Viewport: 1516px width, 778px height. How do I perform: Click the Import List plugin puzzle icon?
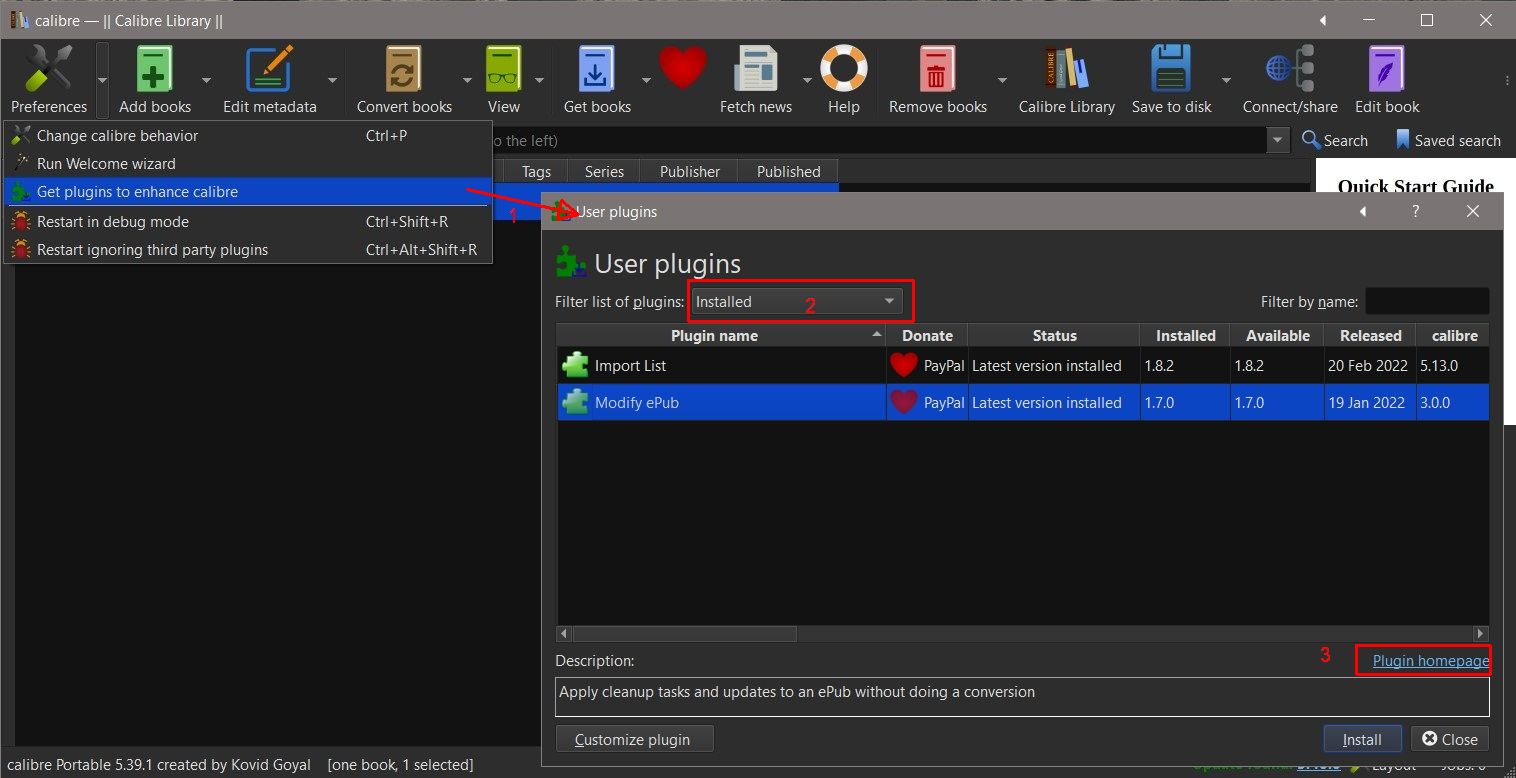pos(575,365)
